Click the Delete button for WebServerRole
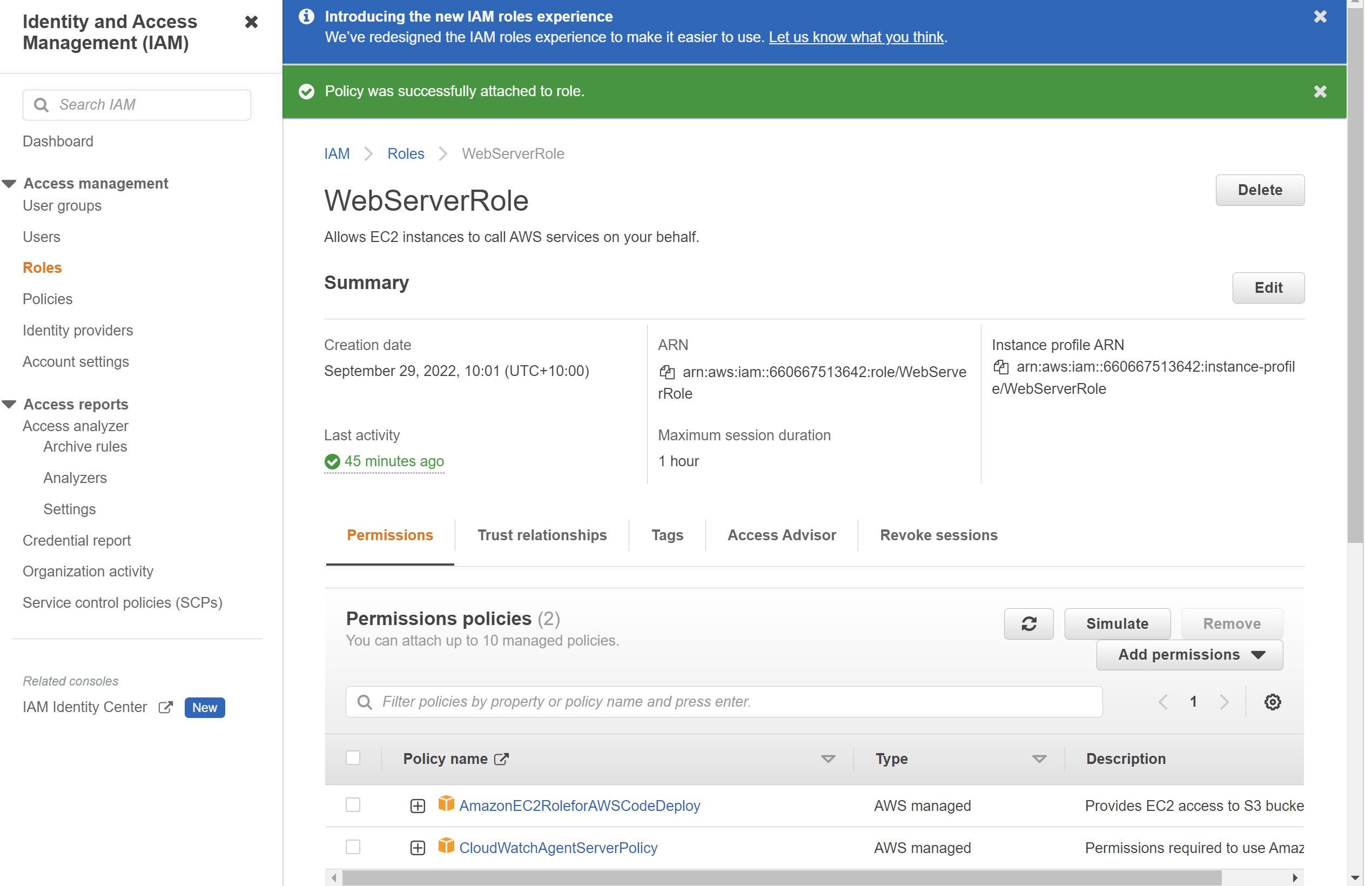The height and width of the screenshot is (886, 1372). pyautogui.click(x=1260, y=190)
